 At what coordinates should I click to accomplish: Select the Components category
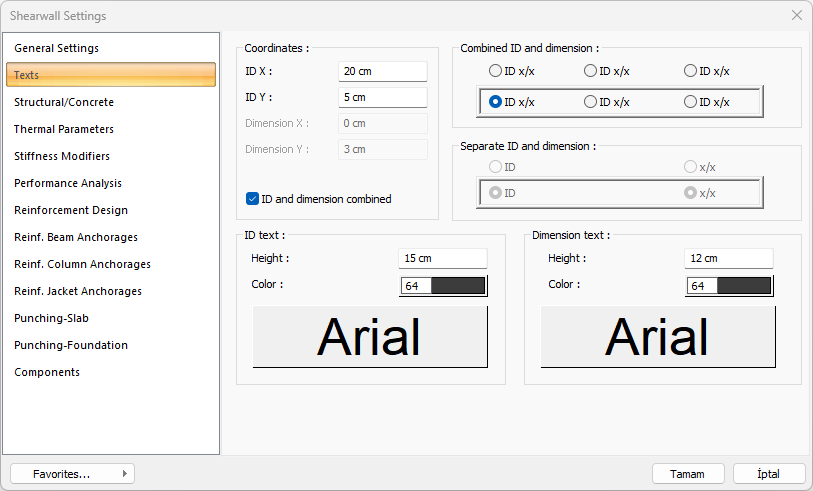(x=47, y=372)
